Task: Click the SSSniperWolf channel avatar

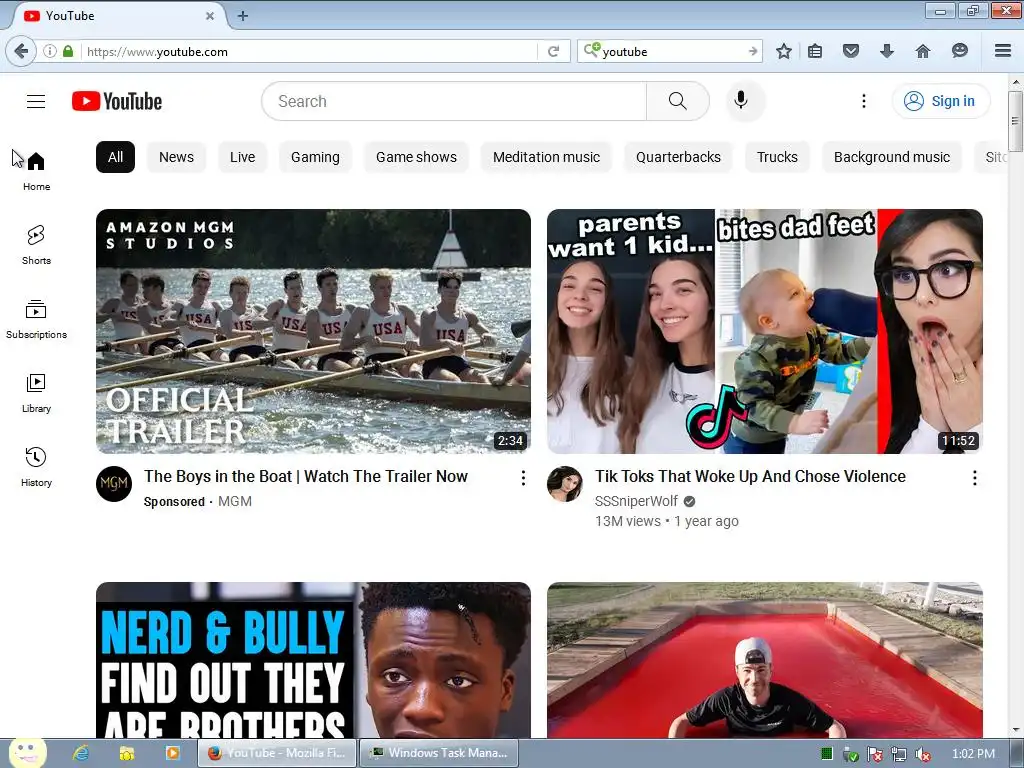Action: 565,484
